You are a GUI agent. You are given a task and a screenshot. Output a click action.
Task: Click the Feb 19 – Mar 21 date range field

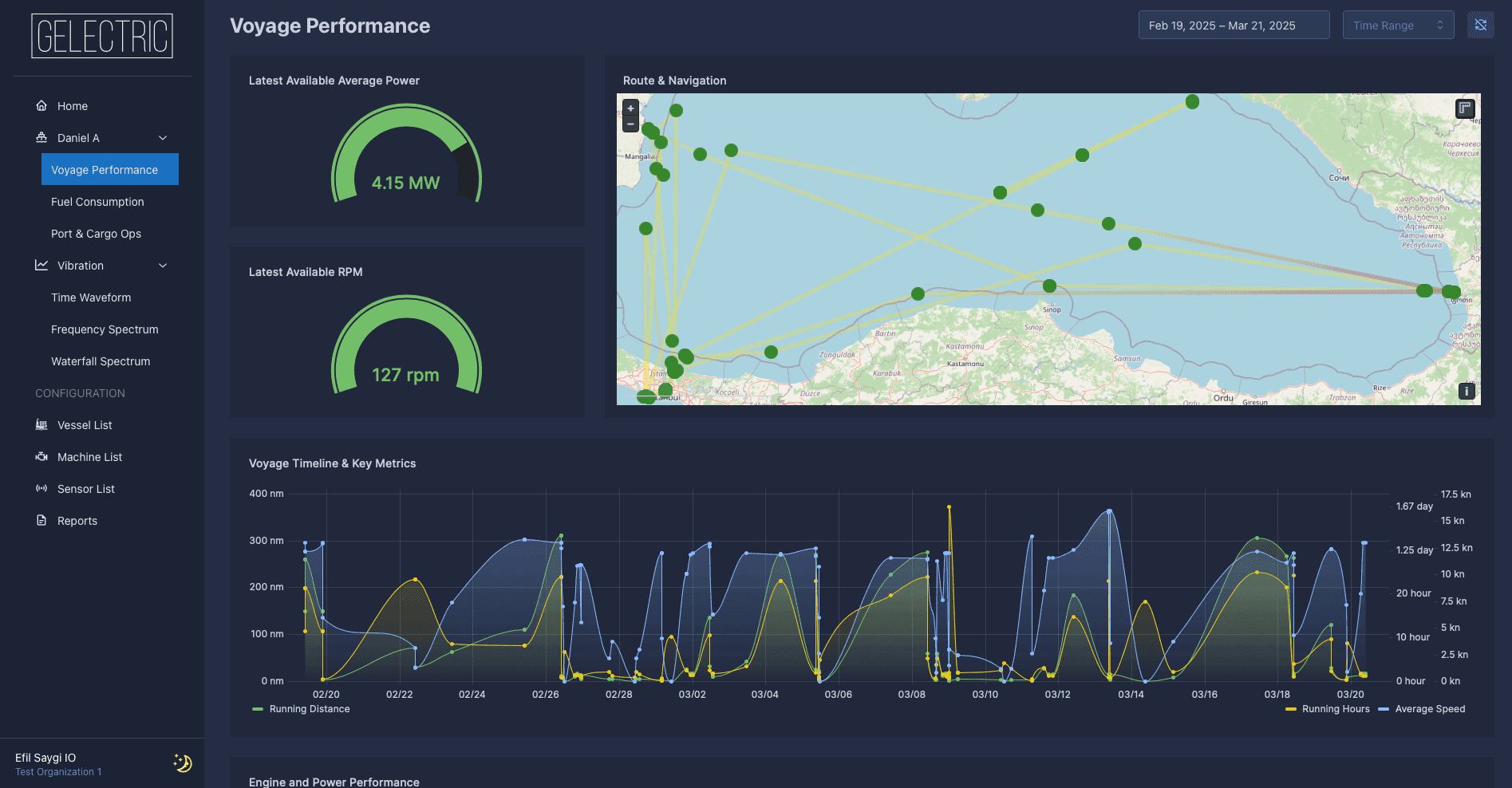point(1234,25)
